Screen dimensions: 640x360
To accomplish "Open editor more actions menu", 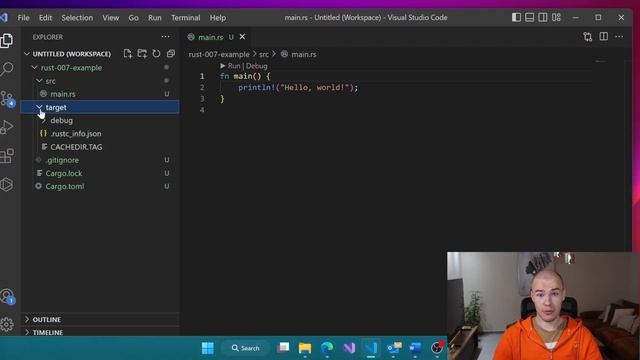I will click(x=619, y=37).
